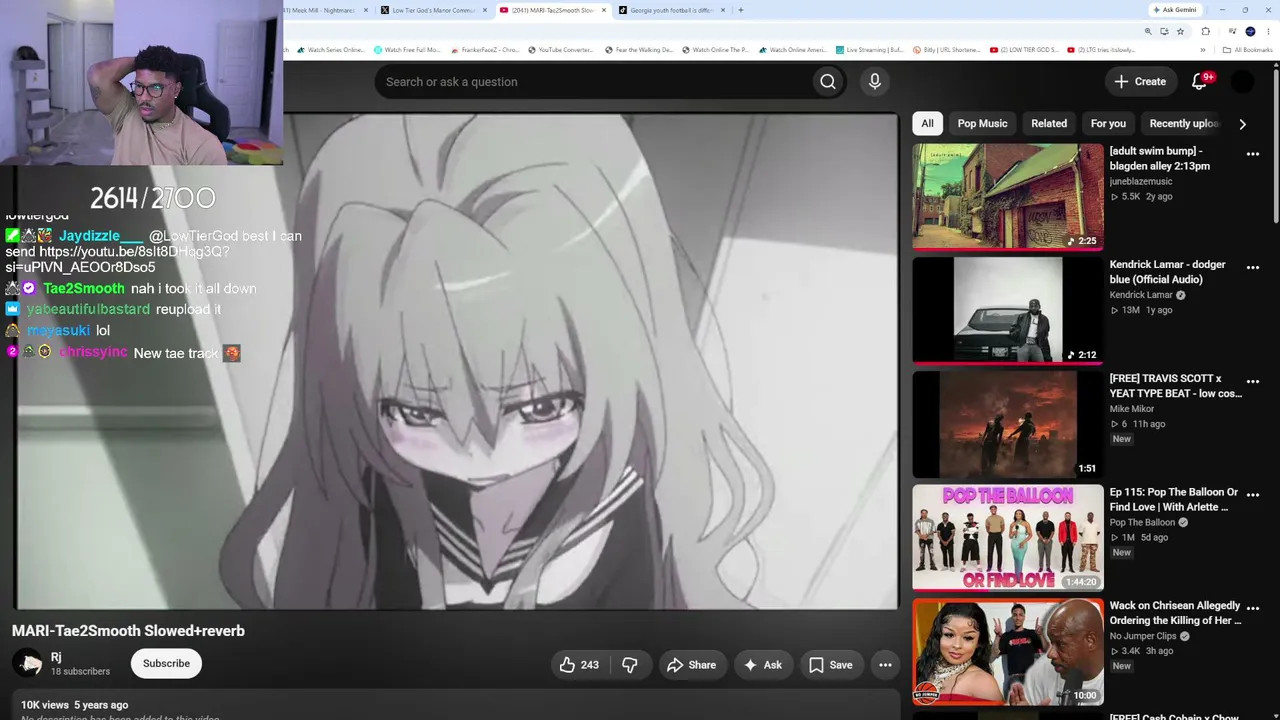
Task: Open the juneblazemusic channel link
Action: click(x=1141, y=181)
